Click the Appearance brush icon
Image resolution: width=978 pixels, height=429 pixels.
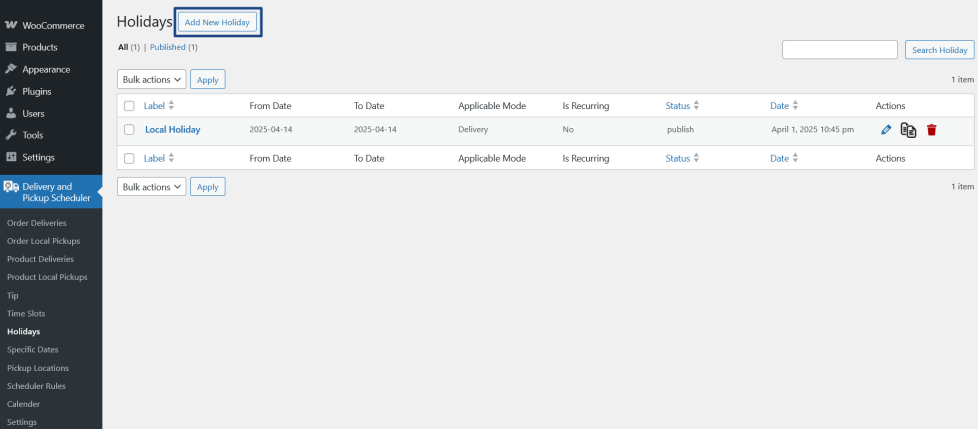(x=11, y=69)
